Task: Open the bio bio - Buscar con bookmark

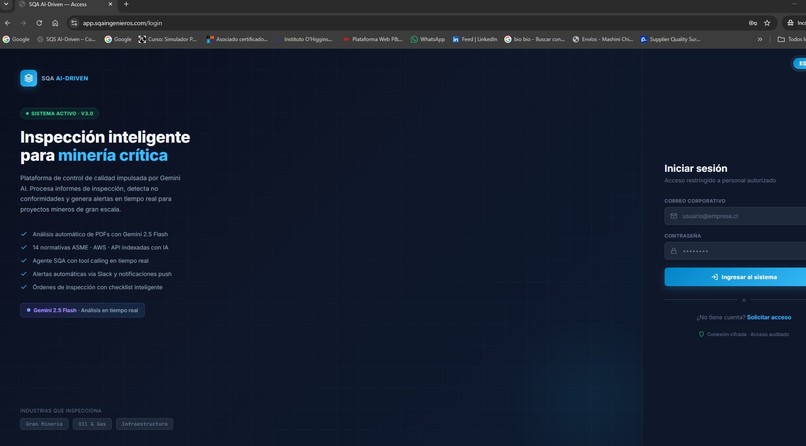Action: click(535, 39)
